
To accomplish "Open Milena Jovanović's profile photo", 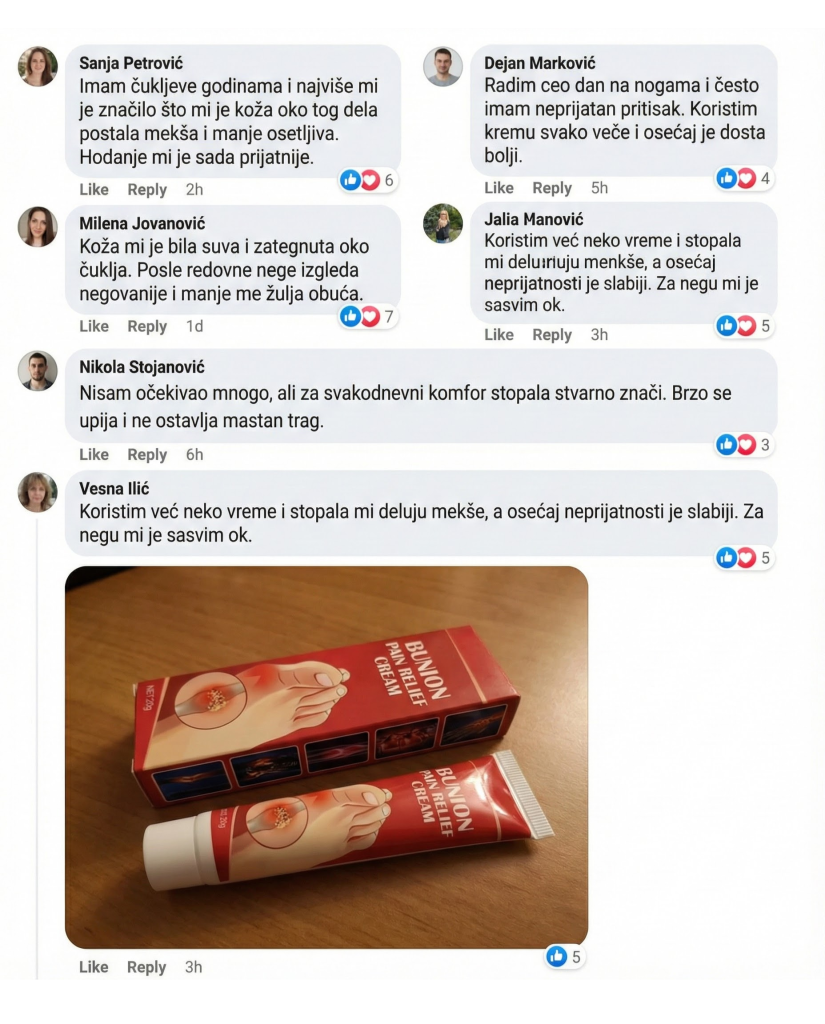I will point(38,227).
